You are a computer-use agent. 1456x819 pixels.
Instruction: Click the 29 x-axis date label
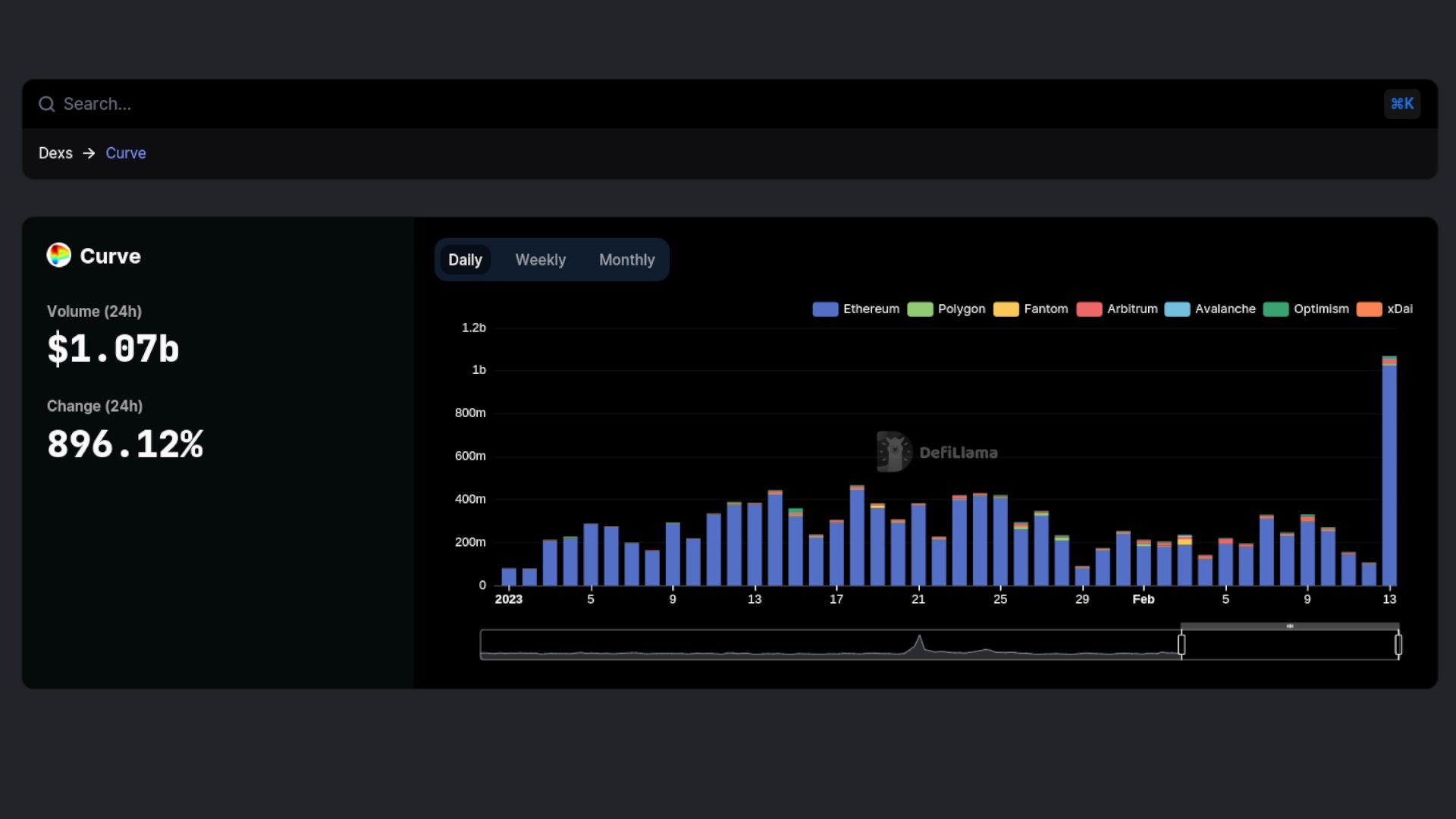(1082, 600)
